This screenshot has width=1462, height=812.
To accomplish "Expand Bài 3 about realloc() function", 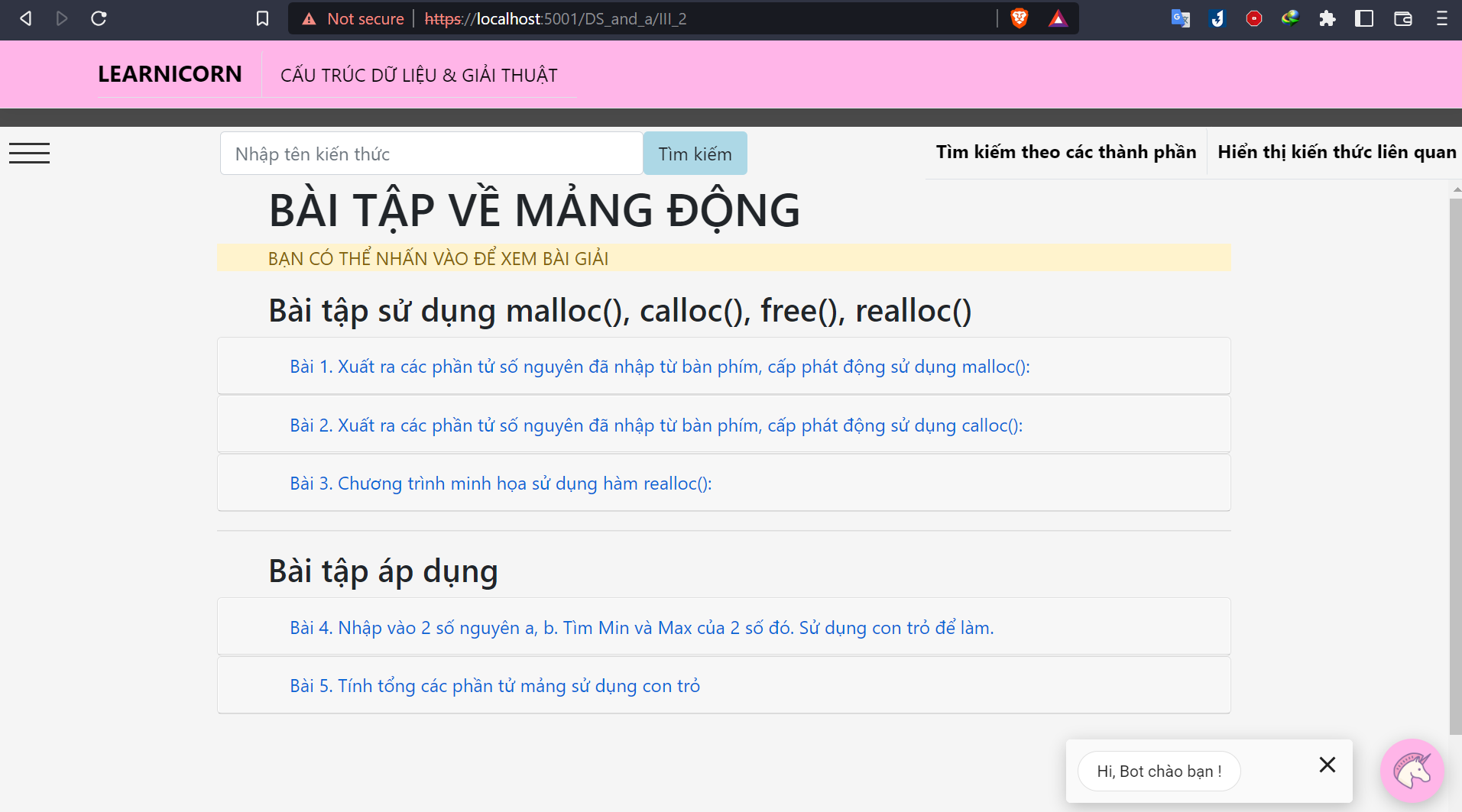I will coord(500,483).
